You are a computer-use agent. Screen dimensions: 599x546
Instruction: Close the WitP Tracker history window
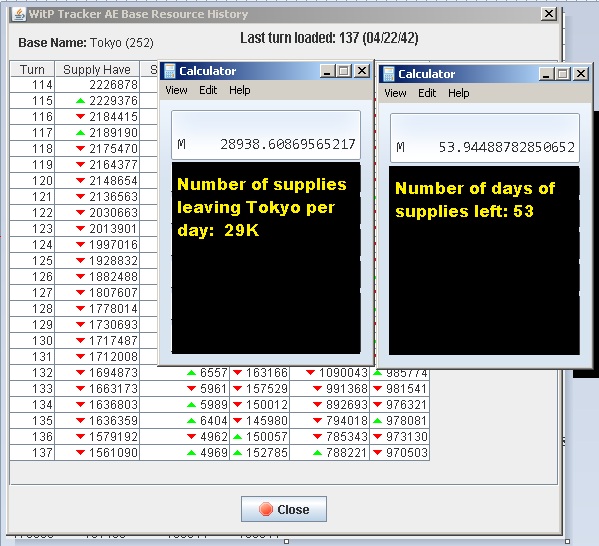point(549,14)
